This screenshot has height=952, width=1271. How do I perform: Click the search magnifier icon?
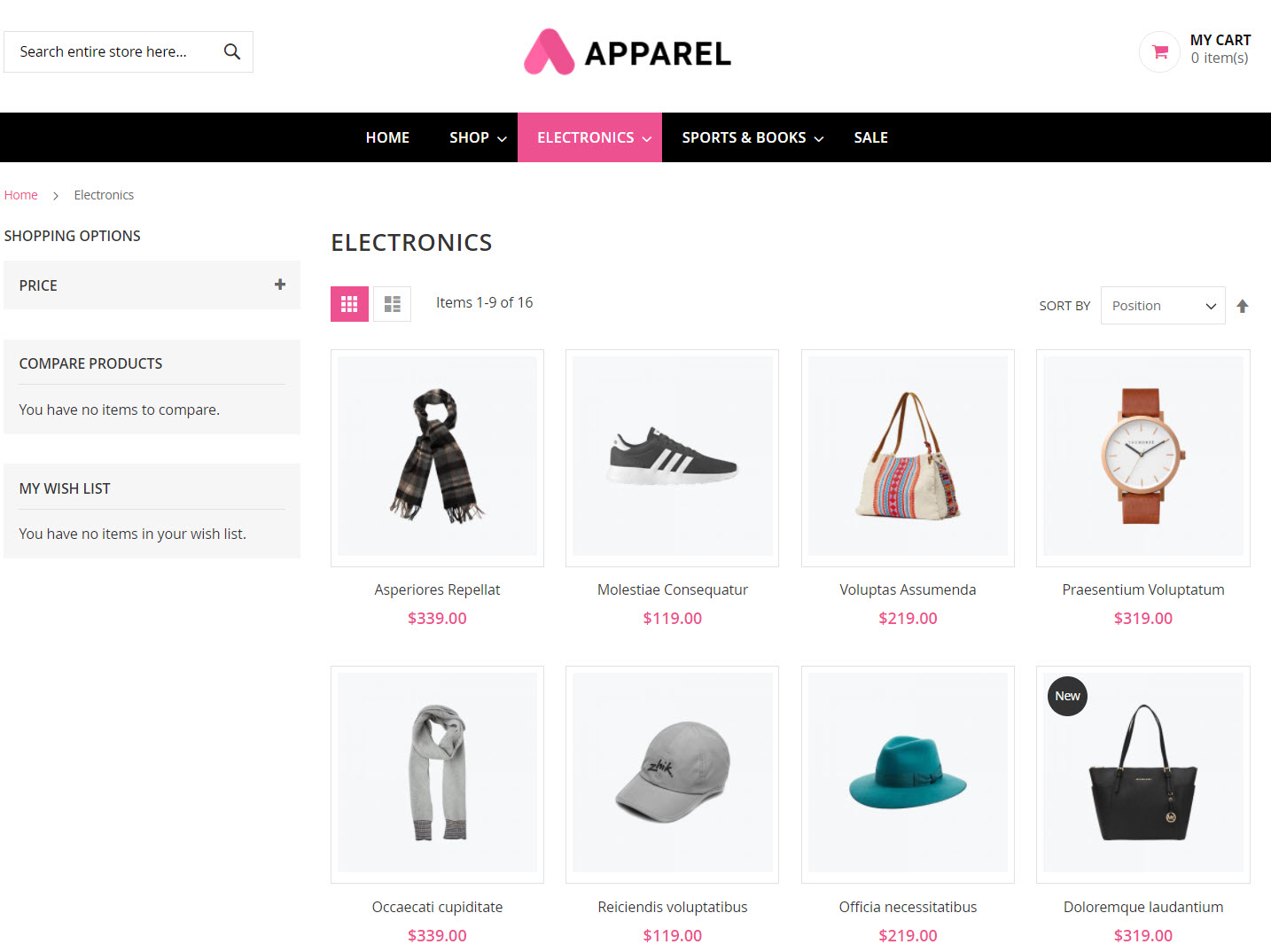[232, 51]
